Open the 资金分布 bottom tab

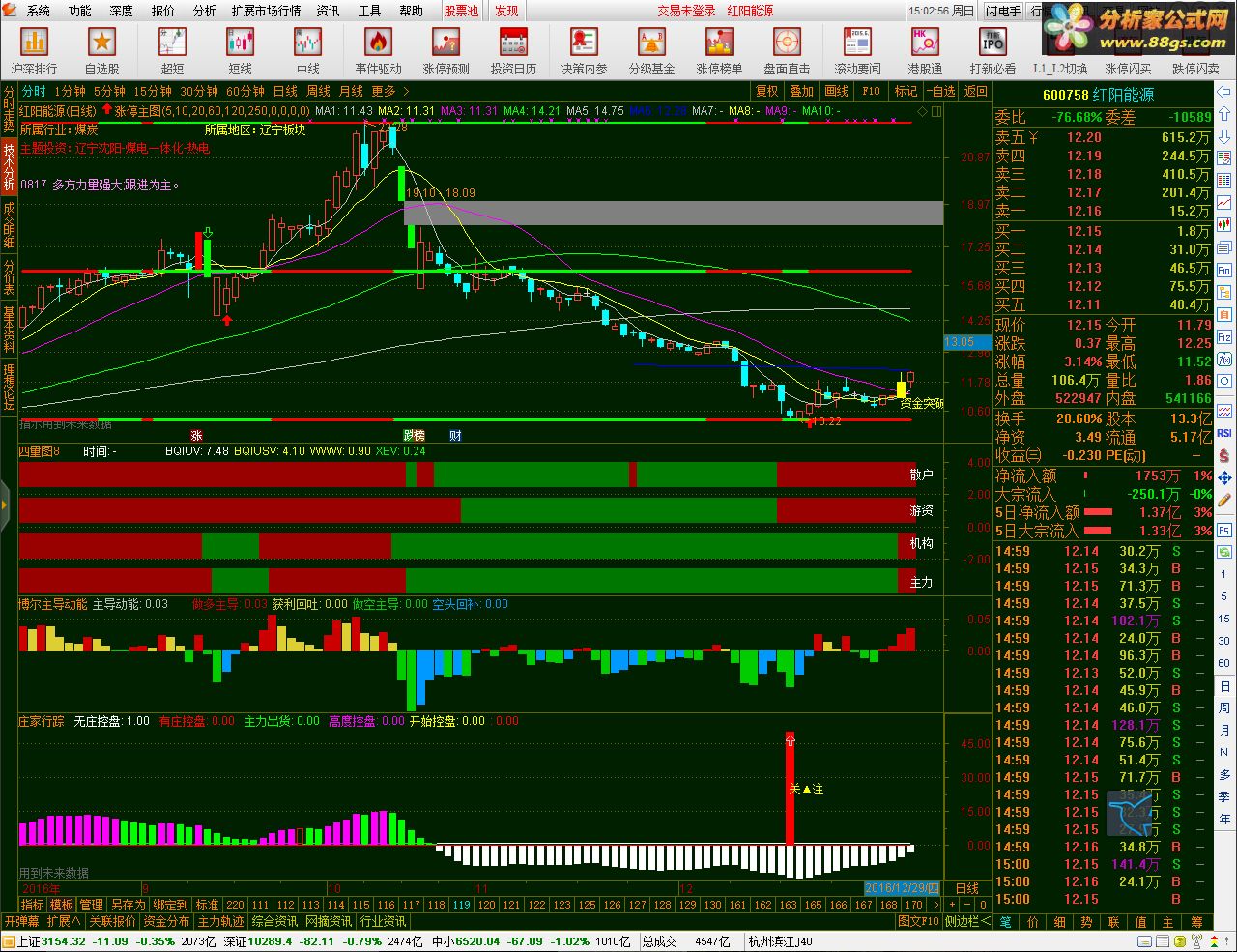pos(166,922)
